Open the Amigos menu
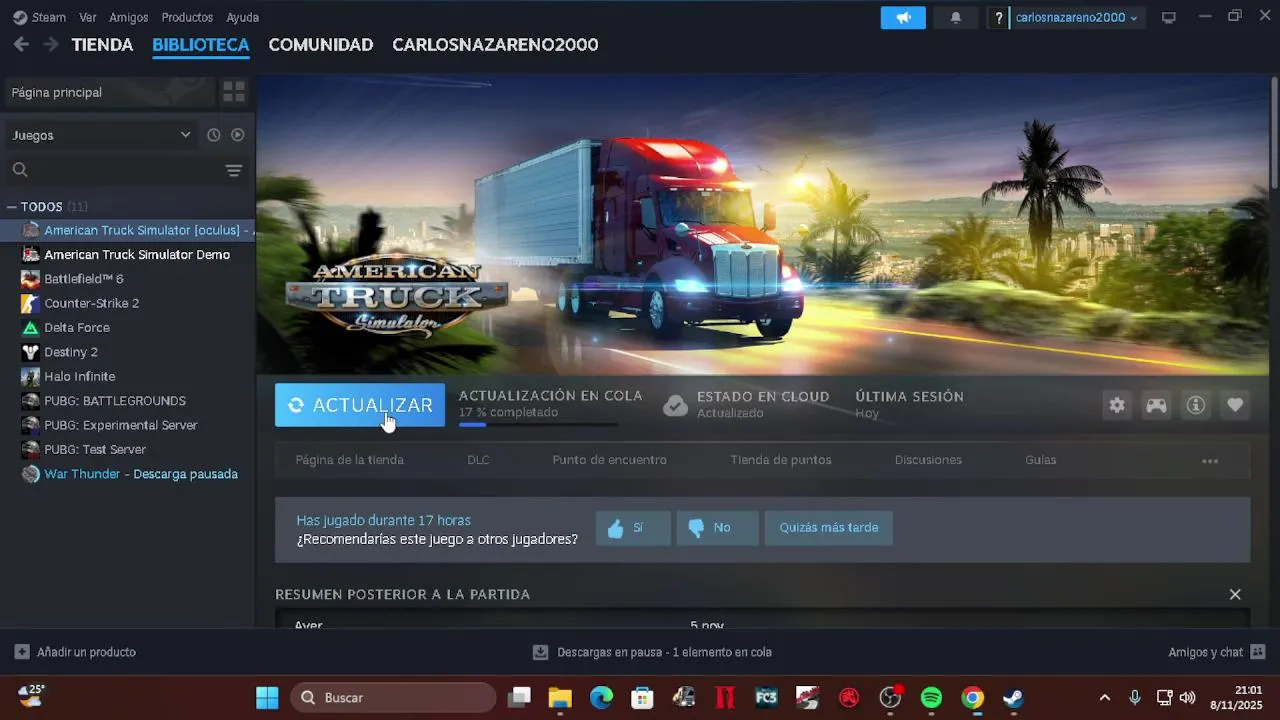 [128, 17]
